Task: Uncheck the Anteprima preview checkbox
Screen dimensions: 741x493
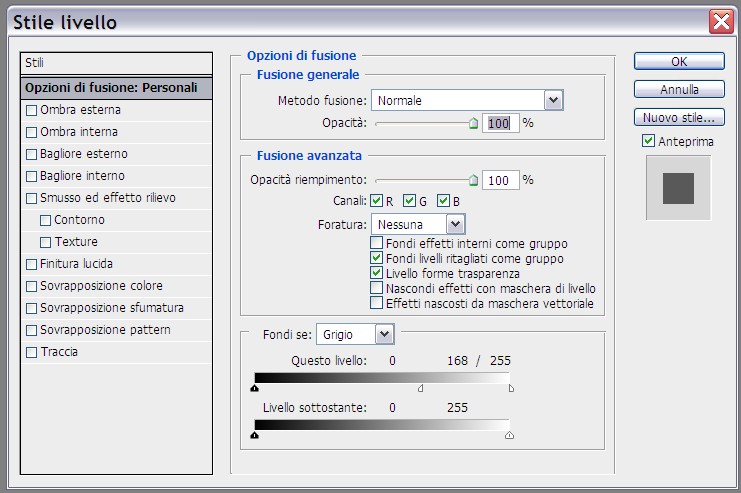Action: pos(649,141)
